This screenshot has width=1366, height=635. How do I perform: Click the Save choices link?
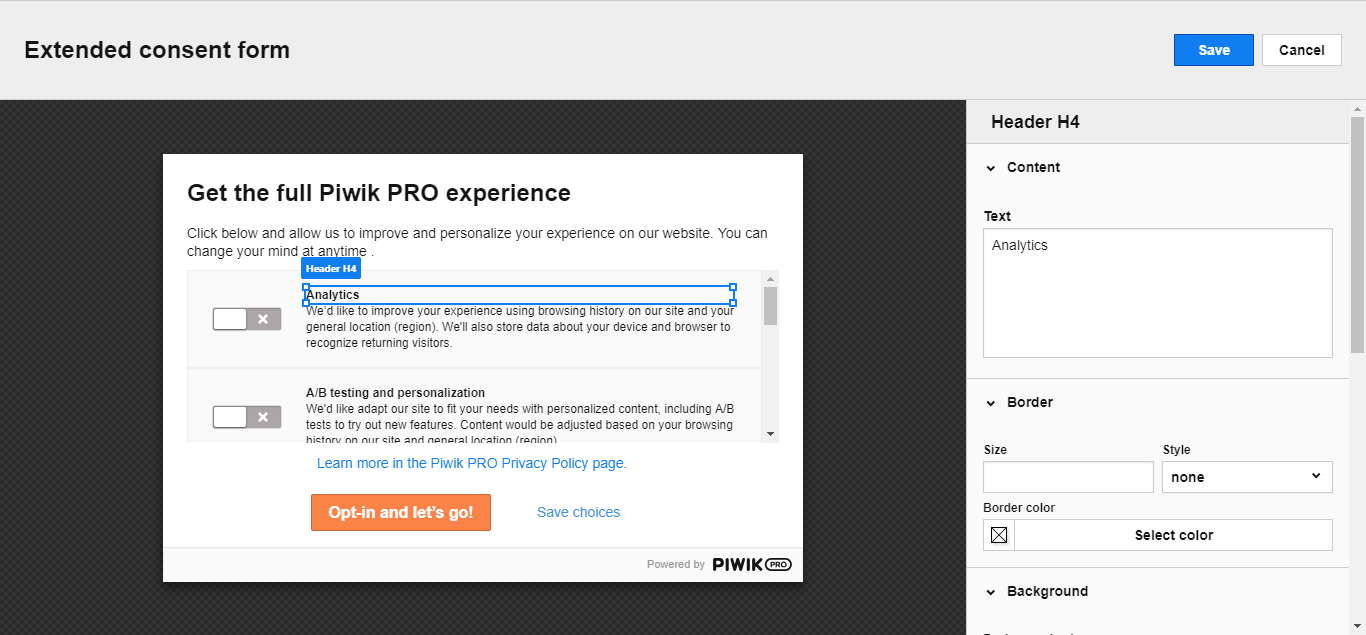pos(578,512)
